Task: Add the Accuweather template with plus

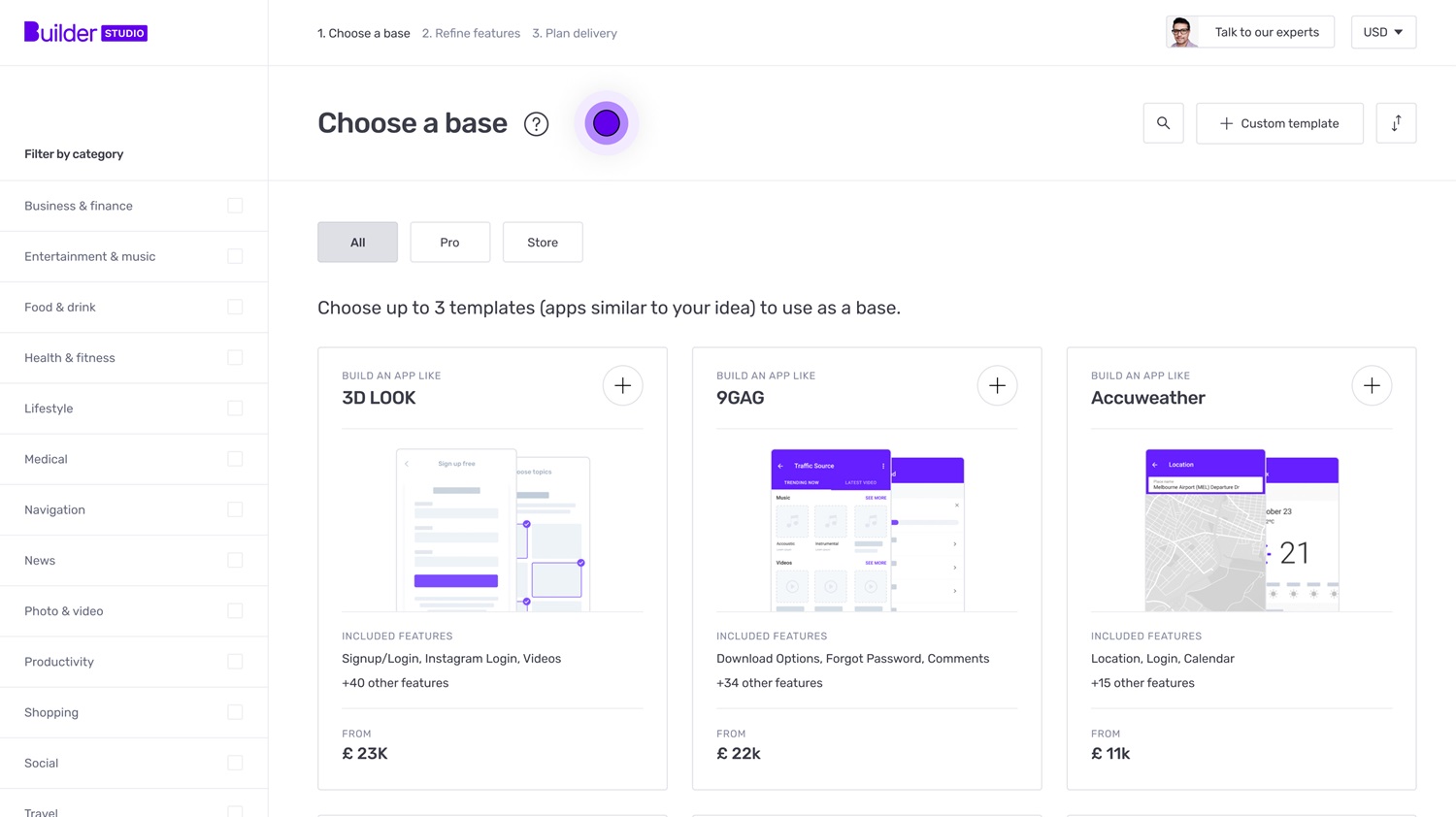Action: (x=1372, y=386)
